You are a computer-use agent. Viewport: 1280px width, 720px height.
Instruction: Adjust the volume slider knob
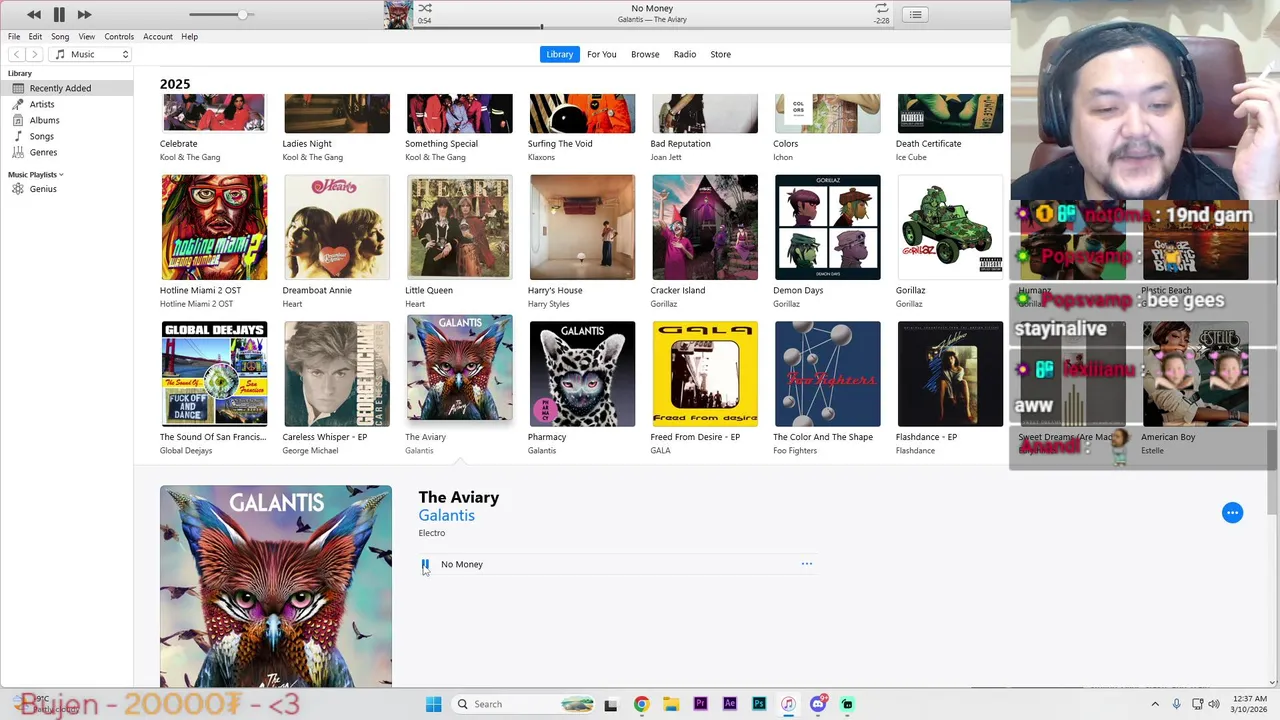coord(242,14)
